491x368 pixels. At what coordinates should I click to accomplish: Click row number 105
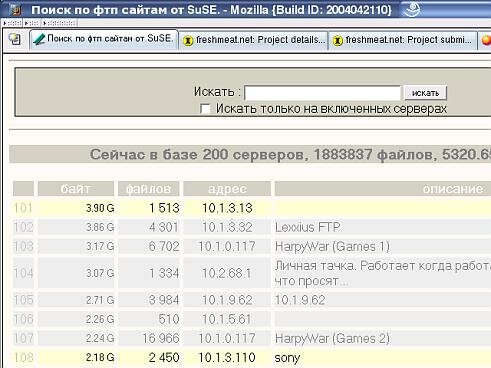click(23, 300)
